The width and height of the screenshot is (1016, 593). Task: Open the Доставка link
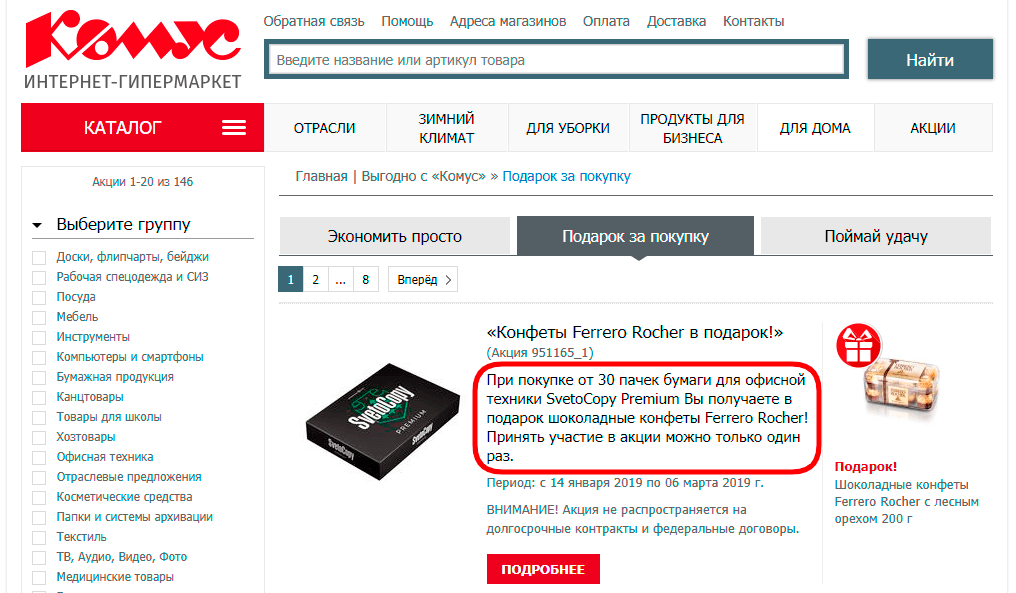click(676, 21)
